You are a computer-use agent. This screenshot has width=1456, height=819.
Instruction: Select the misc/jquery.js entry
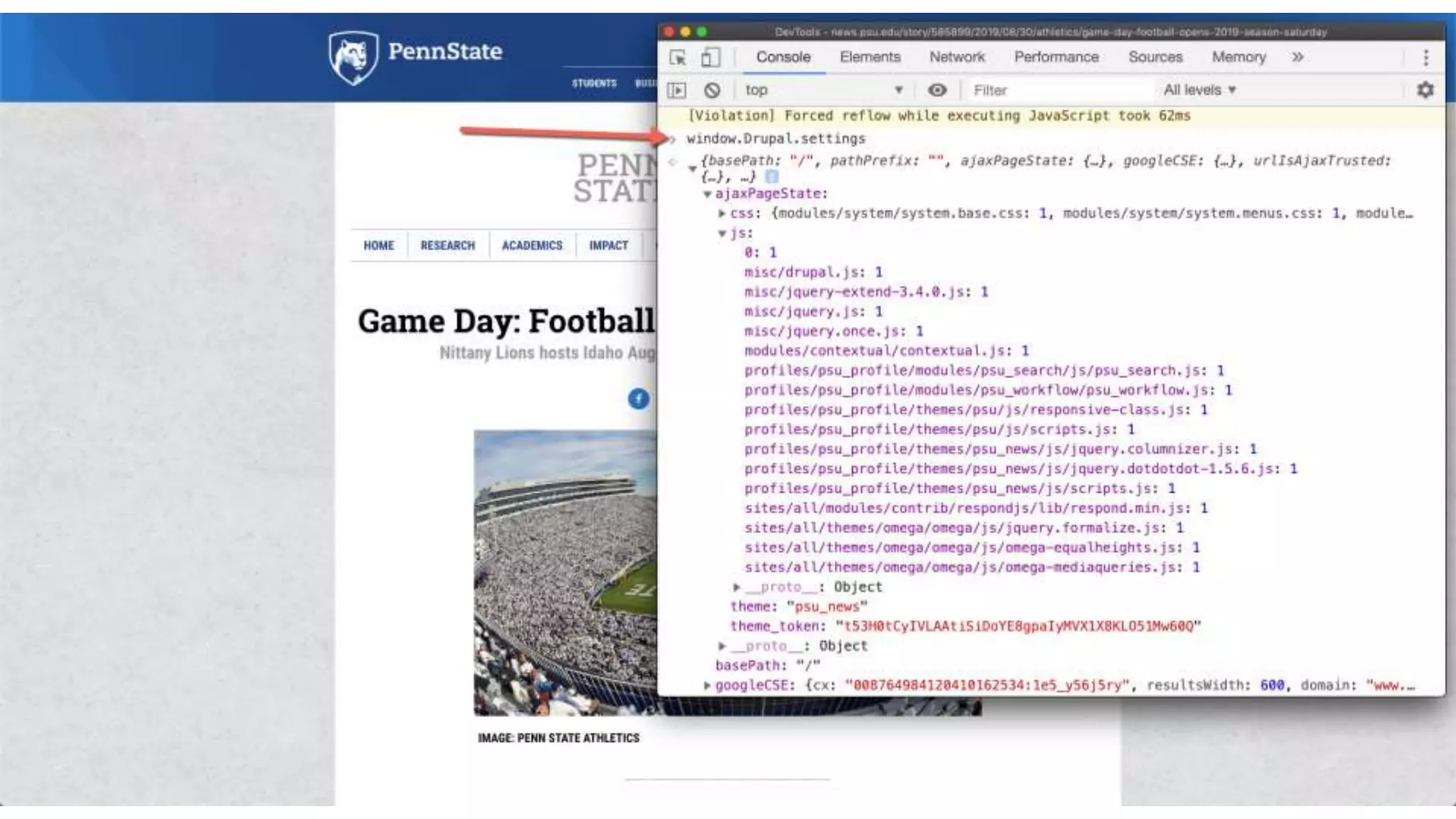(813, 312)
